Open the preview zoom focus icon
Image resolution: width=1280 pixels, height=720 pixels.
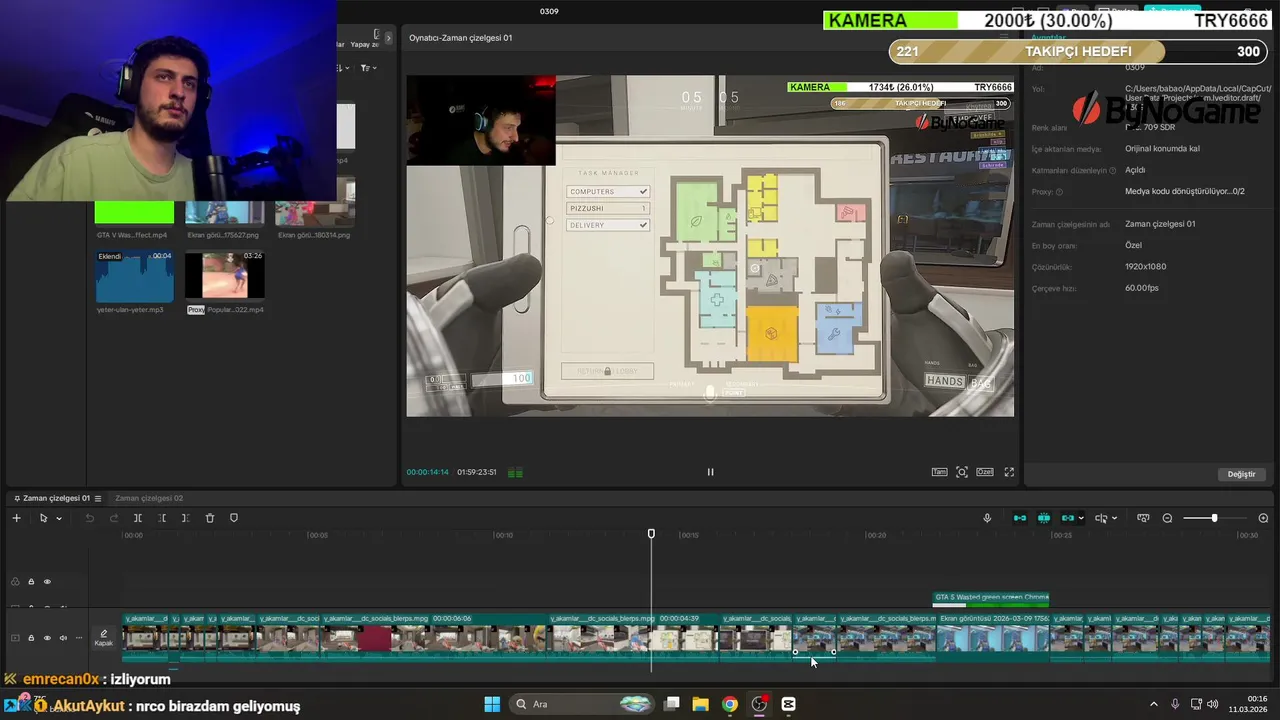pyautogui.click(x=962, y=472)
